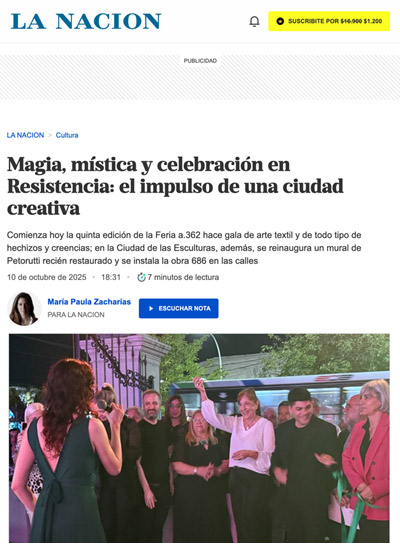This screenshot has width=400, height=551.
Task: Click the Suscribite por $1.200 button
Action: pyautogui.click(x=329, y=21)
